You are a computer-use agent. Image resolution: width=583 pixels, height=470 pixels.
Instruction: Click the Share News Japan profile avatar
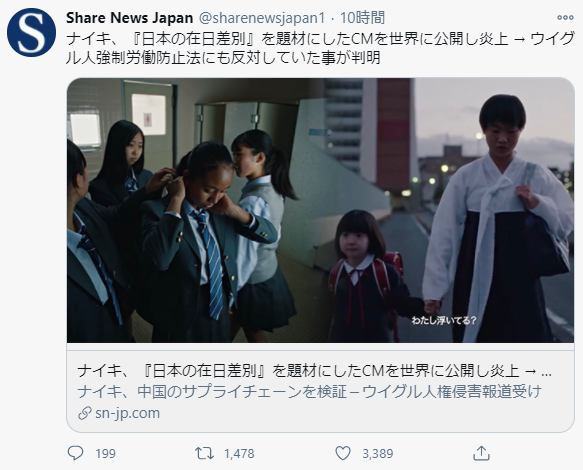click(31, 32)
